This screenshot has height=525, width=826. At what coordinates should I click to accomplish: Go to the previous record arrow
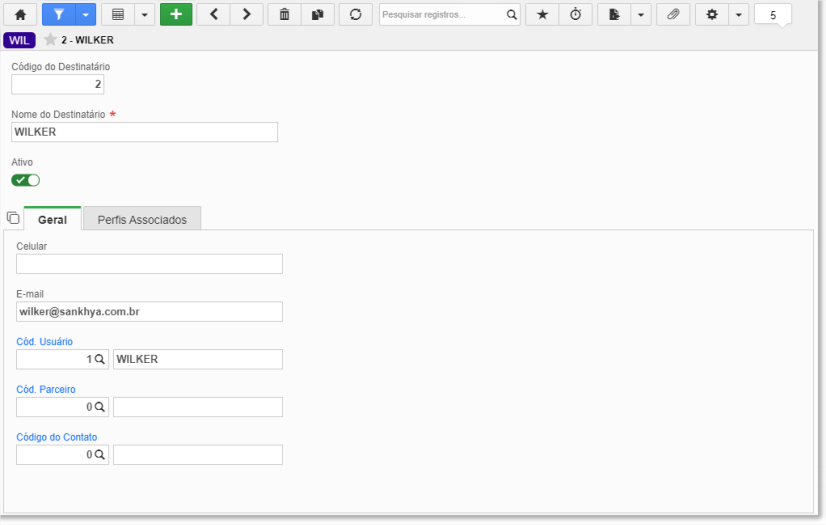coord(213,15)
